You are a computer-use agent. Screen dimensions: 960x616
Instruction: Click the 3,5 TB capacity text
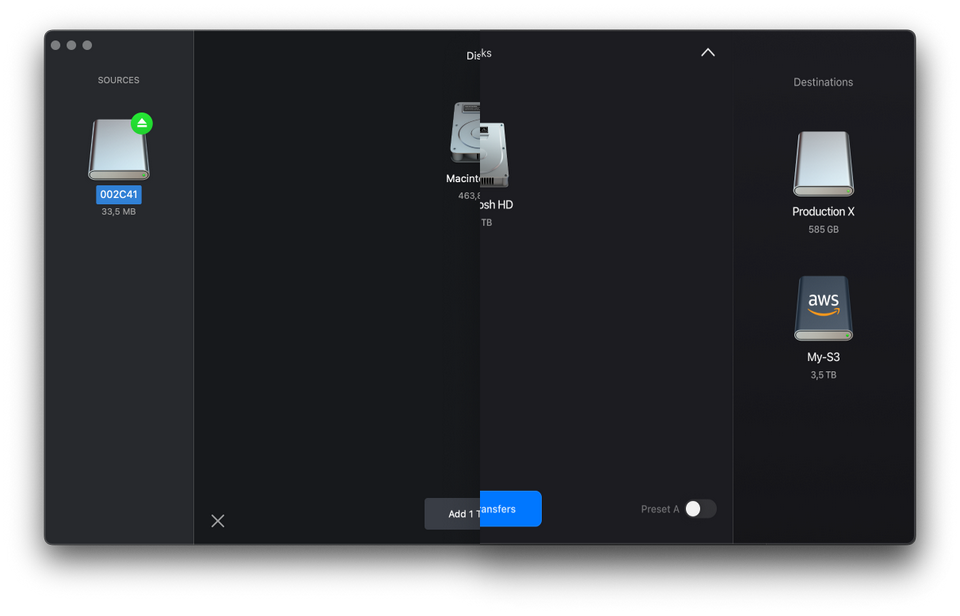click(x=823, y=375)
